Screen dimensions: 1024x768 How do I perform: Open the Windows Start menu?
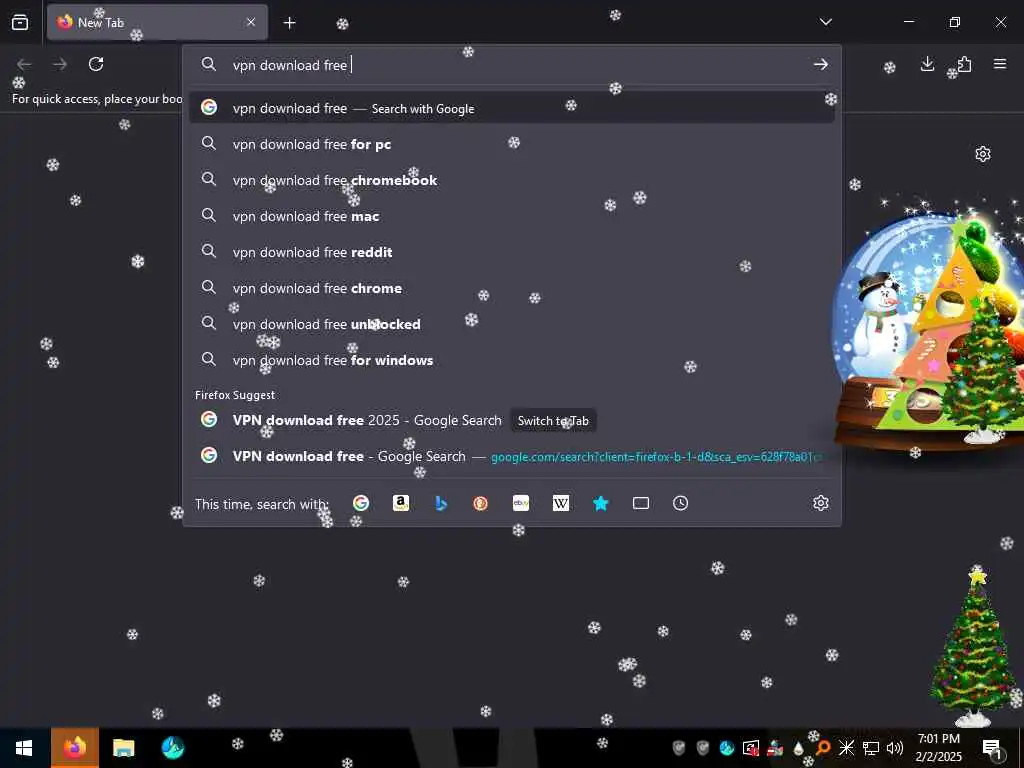[x=24, y=748]
